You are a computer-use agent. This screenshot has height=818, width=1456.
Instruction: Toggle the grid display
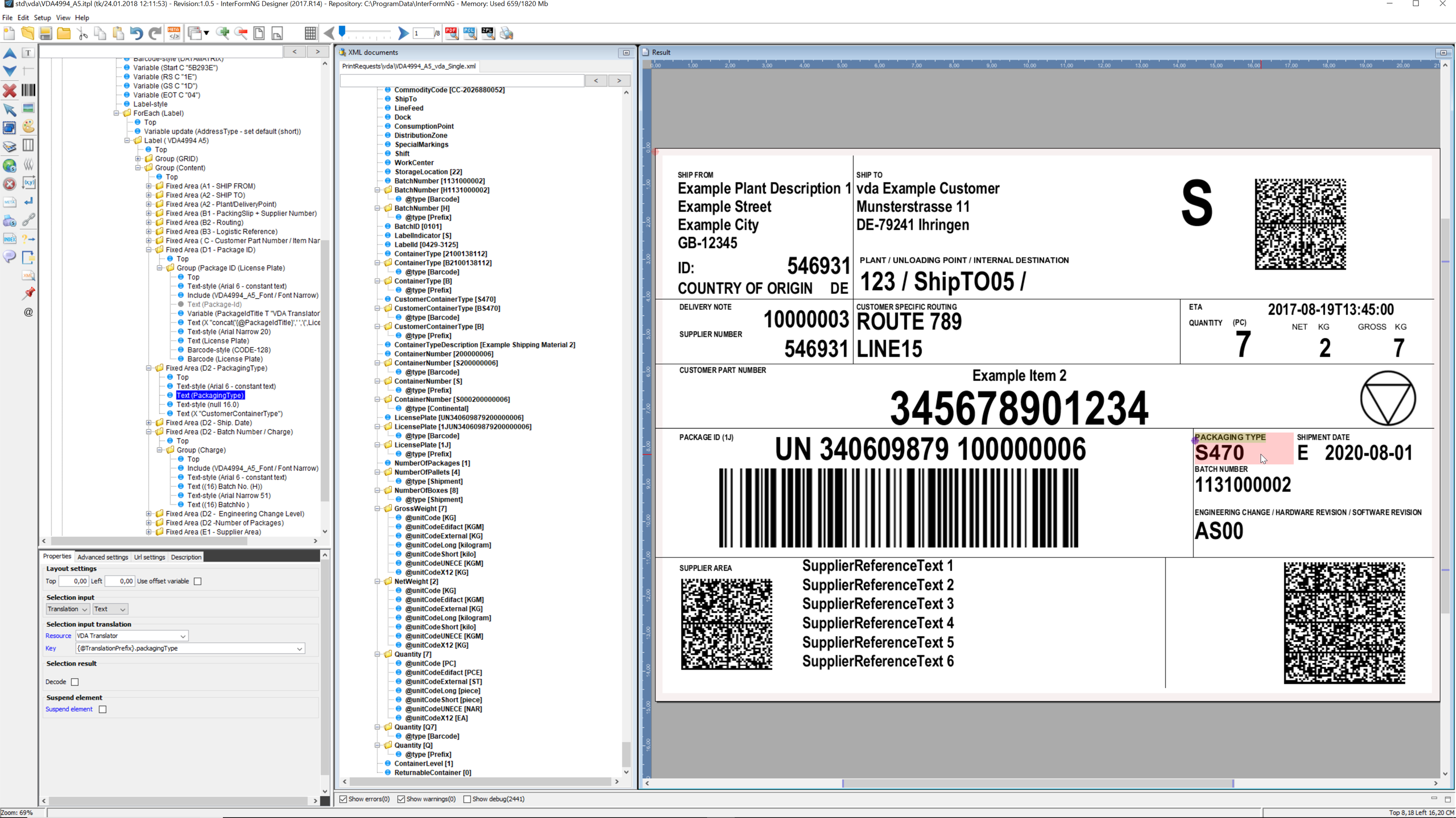click(x=310, y=33)
